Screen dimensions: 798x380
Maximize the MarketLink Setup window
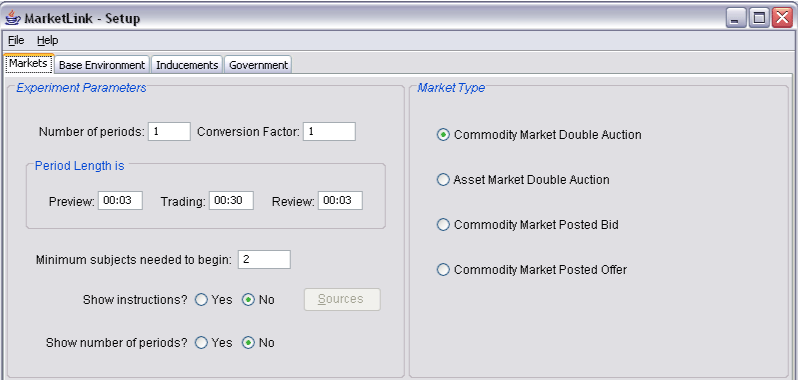click(759, 18)
